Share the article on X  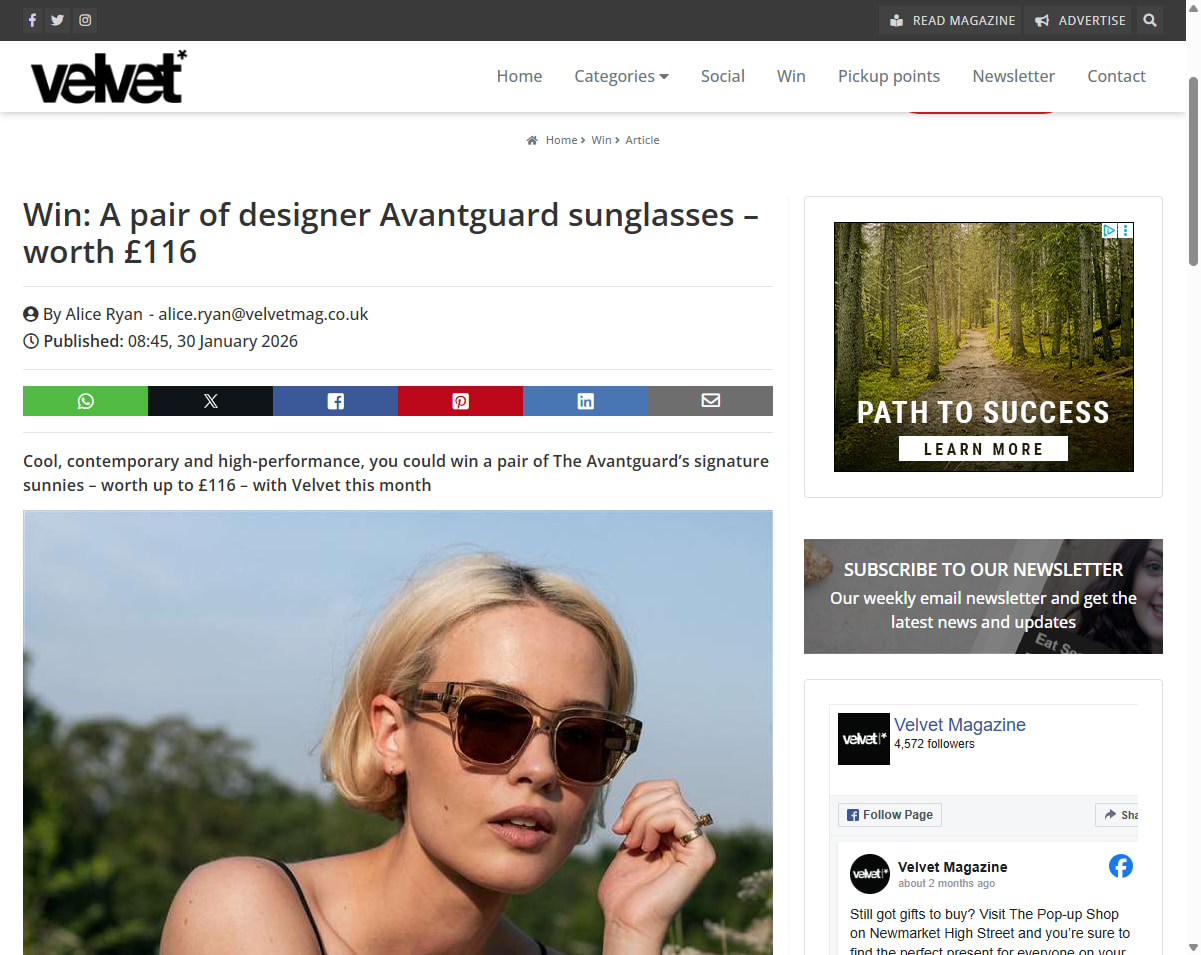tap(210, 401)
